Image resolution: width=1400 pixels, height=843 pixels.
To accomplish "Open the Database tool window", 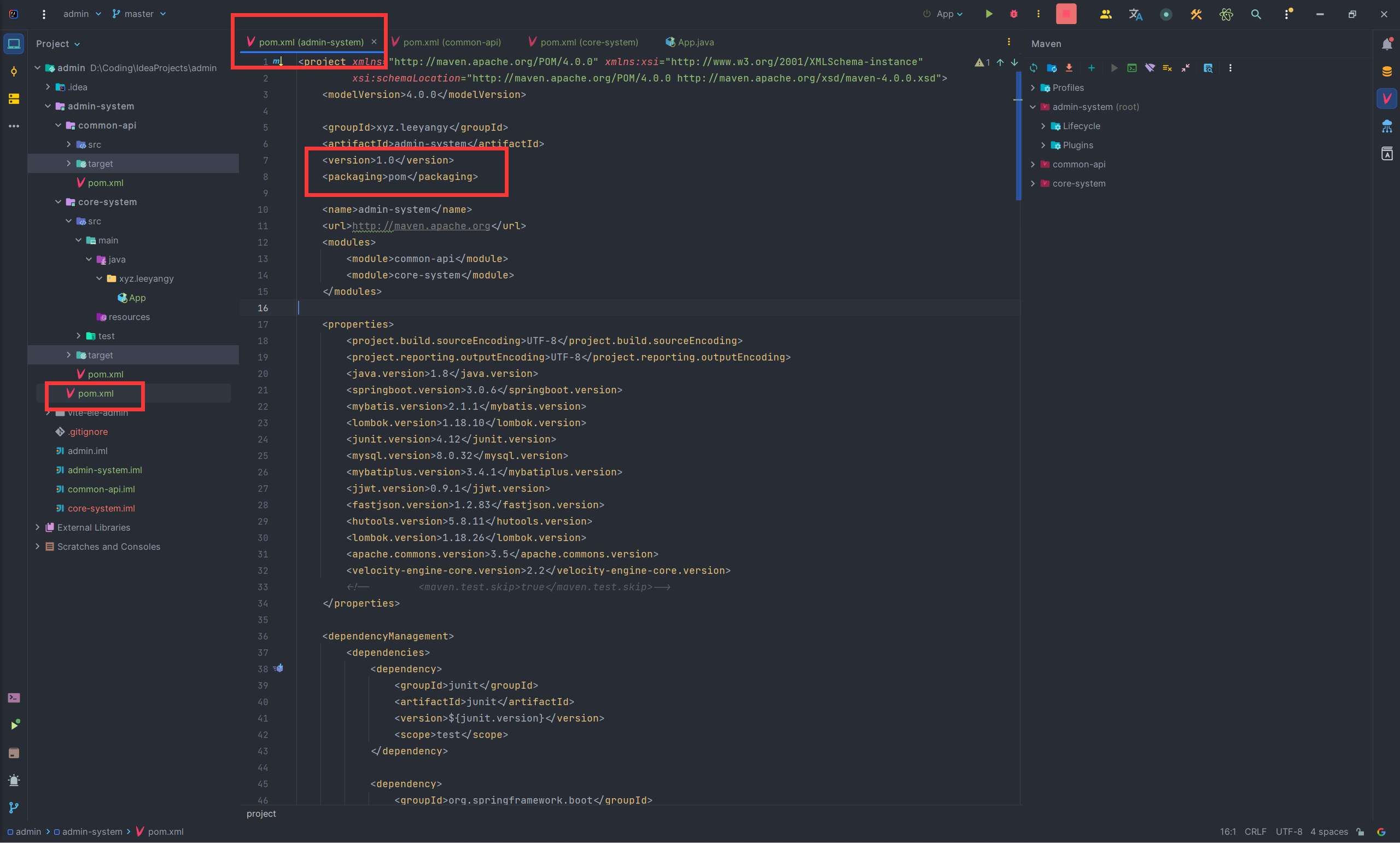I will (1387, 71).
